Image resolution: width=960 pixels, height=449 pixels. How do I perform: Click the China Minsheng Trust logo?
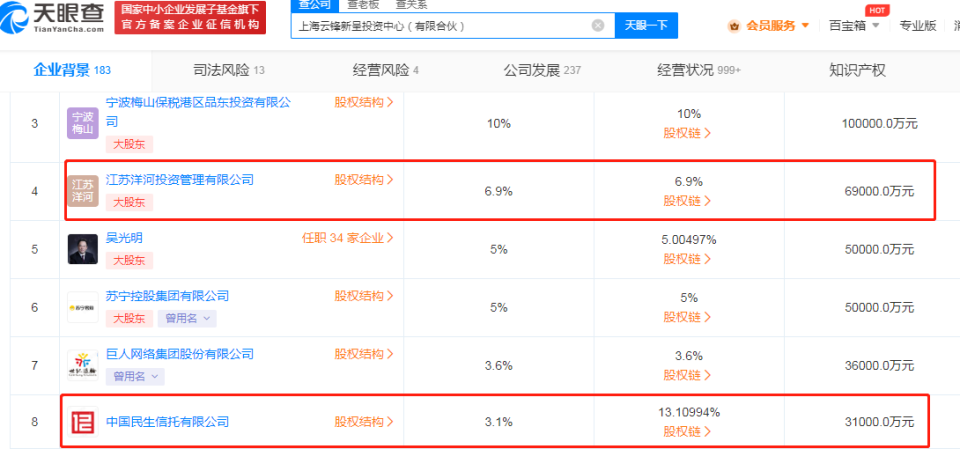click(83, 422)
